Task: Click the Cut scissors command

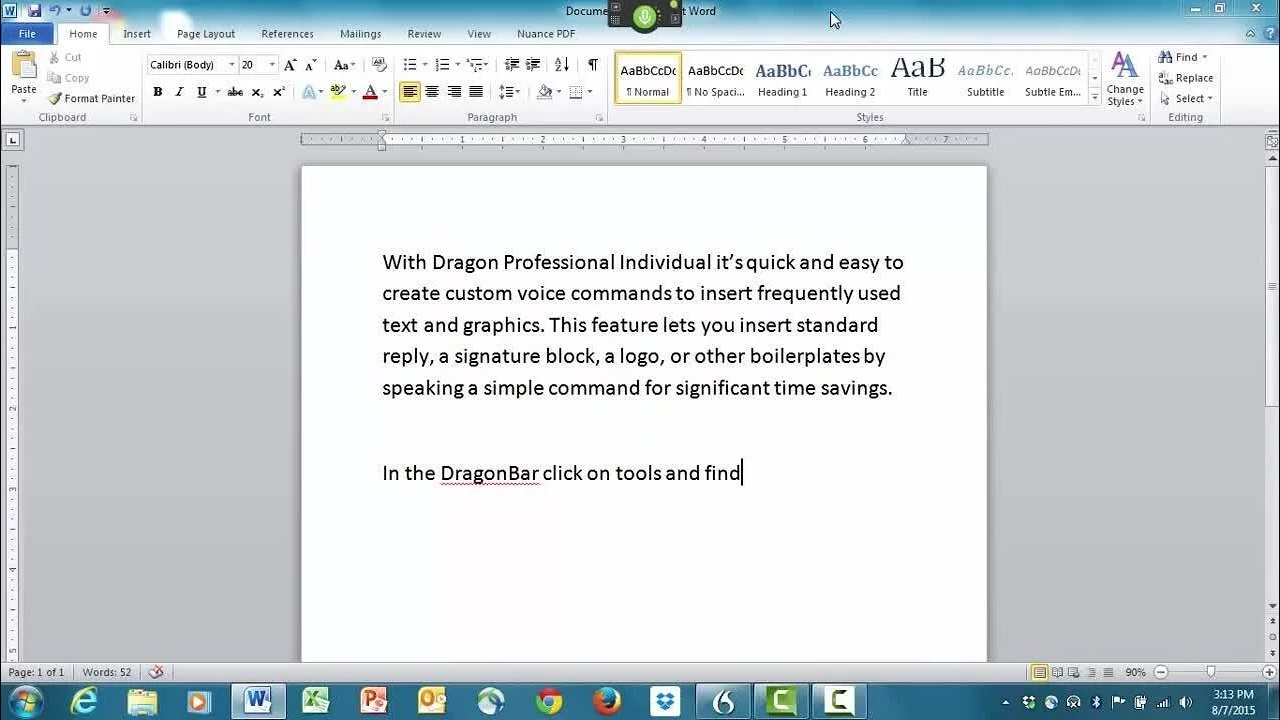Action: pyautogui.click(x=65, y=57)
